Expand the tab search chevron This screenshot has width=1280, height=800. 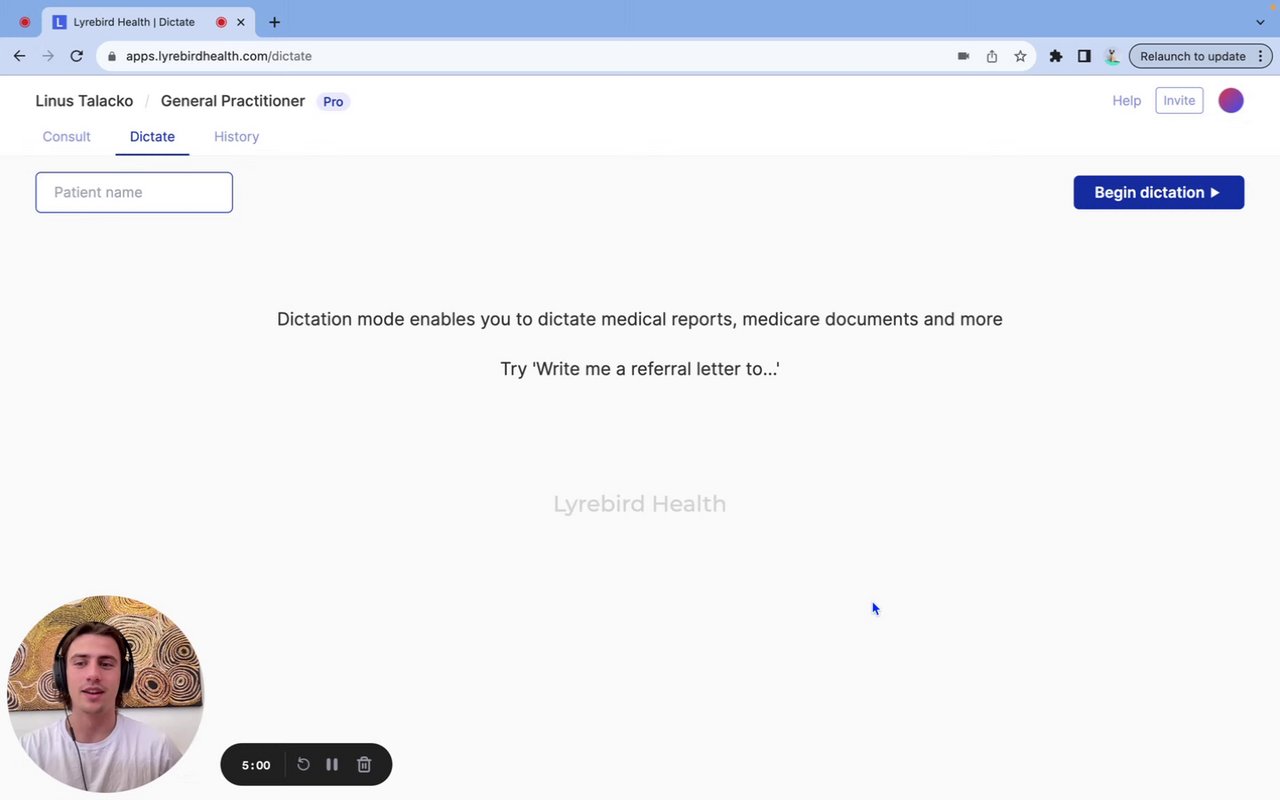1260,22
